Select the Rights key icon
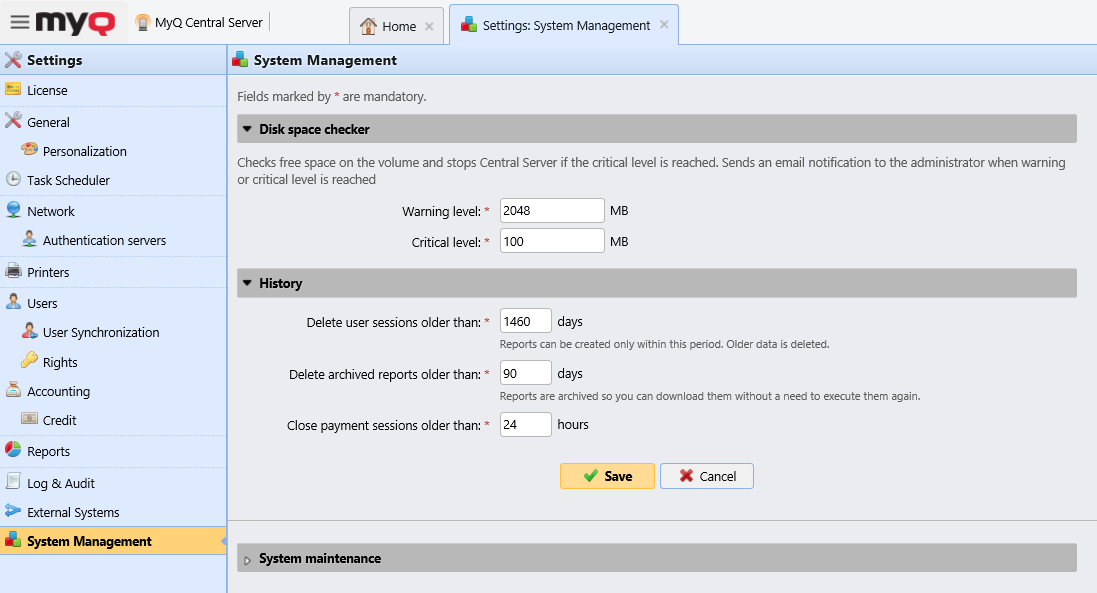 (x=30, y=361)
